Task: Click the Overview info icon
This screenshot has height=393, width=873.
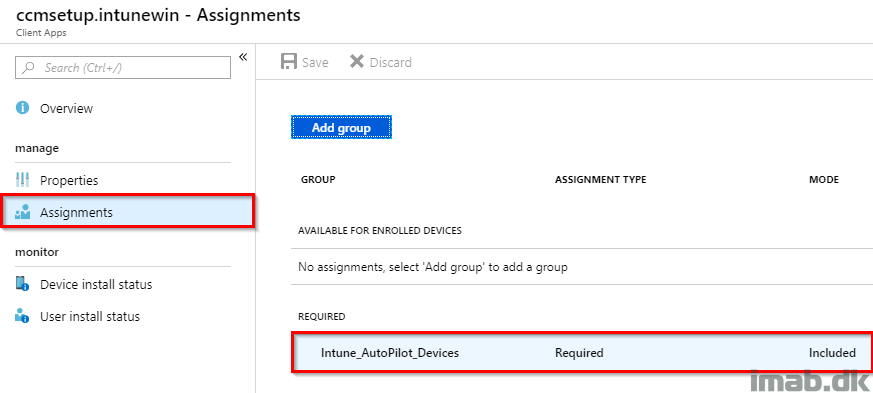Action: coord(22,108)
